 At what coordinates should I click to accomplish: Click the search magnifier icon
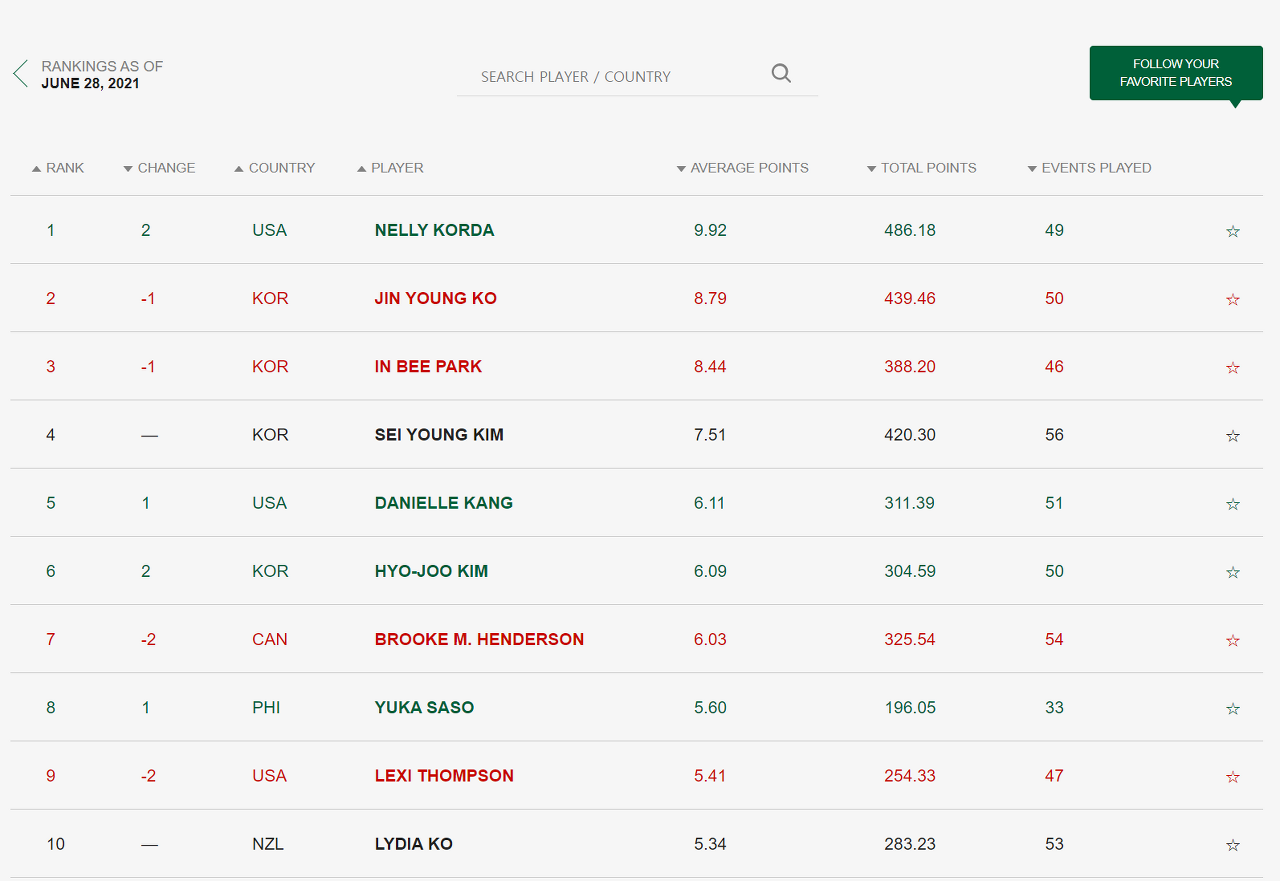tap(781, 74)
